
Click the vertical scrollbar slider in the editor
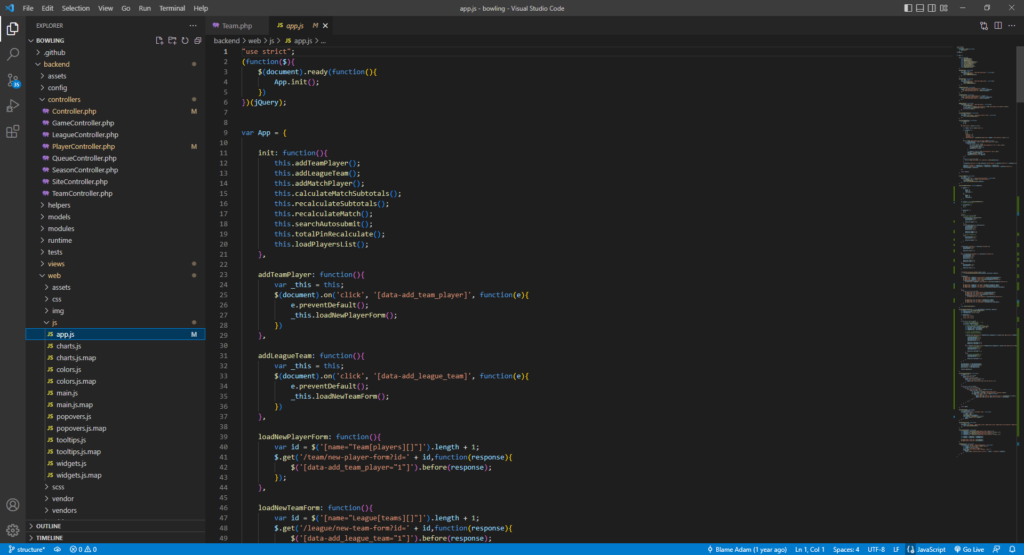pyautogui.click(x=1020, y=74)
